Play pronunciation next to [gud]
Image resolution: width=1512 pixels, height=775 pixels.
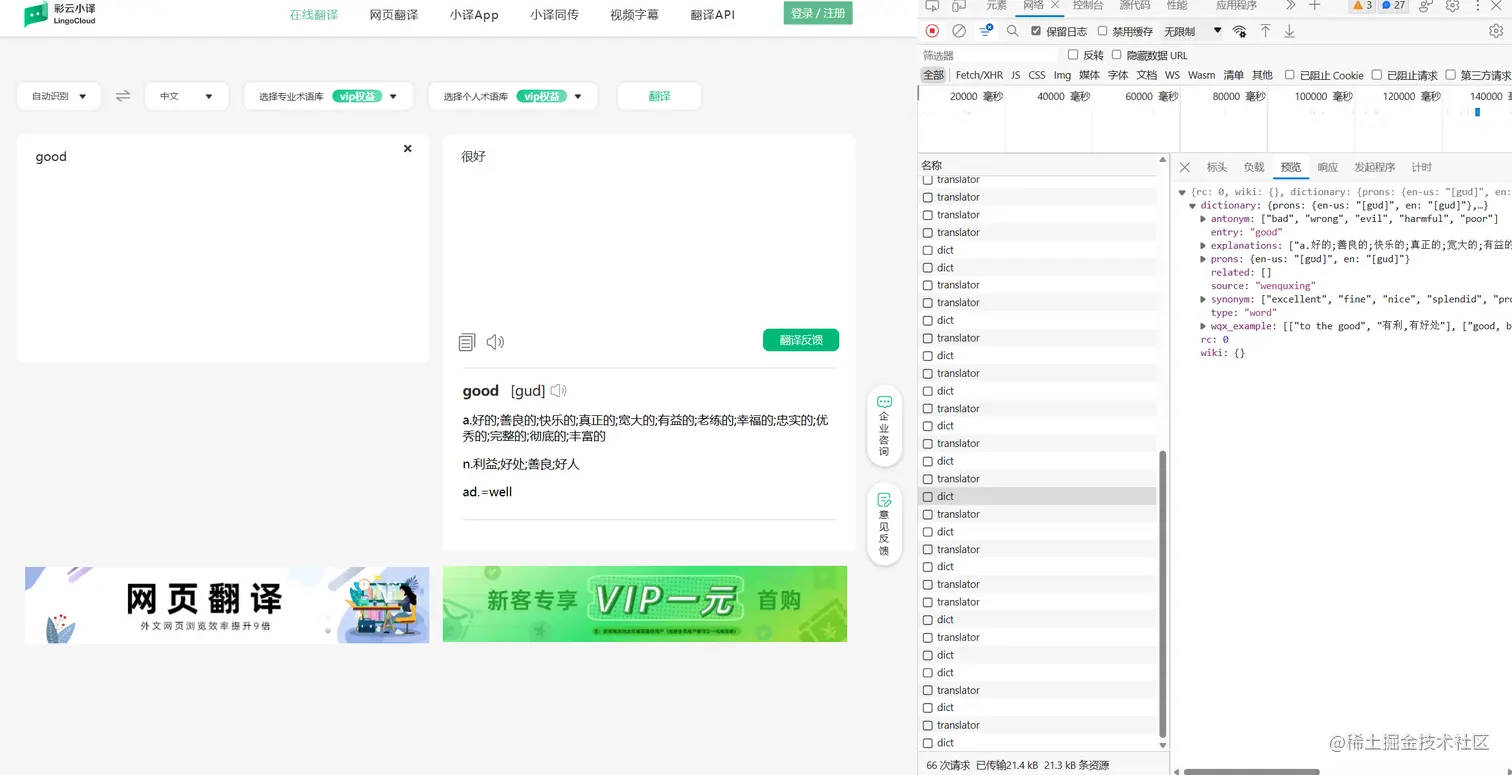click(559, 391)
